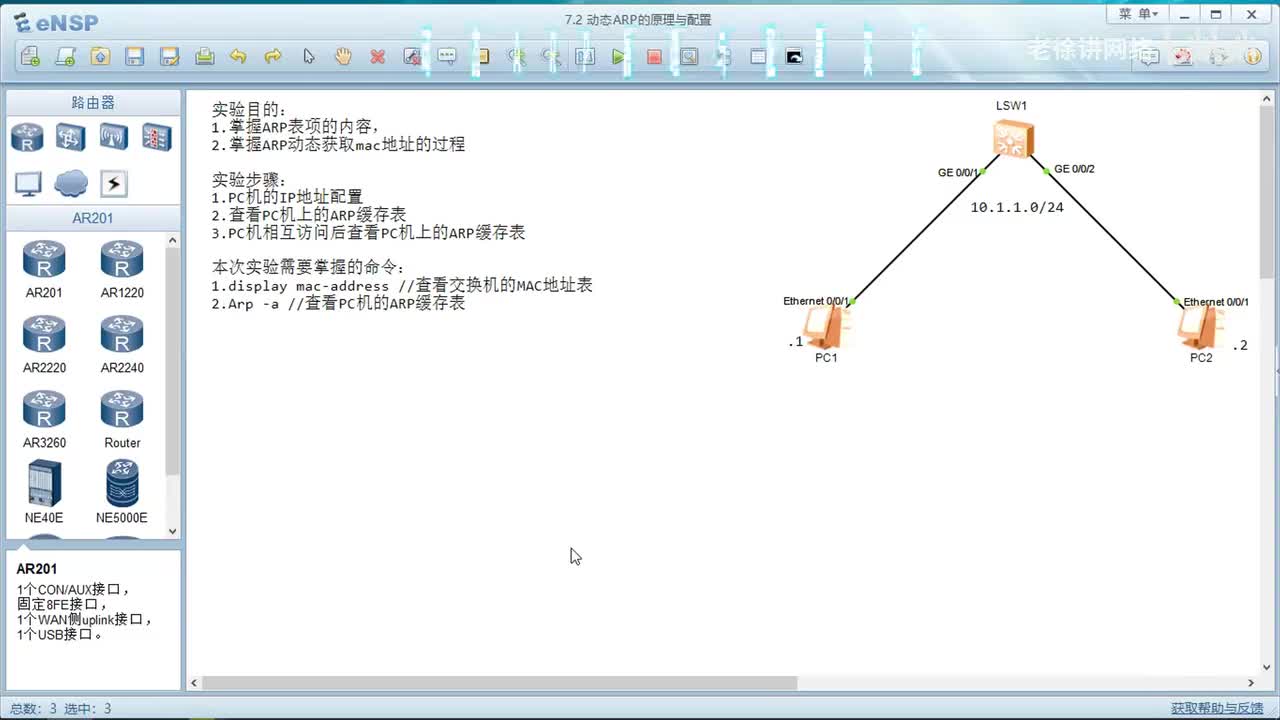Click the GE 0/0/2 interface label

point(1074,169)
